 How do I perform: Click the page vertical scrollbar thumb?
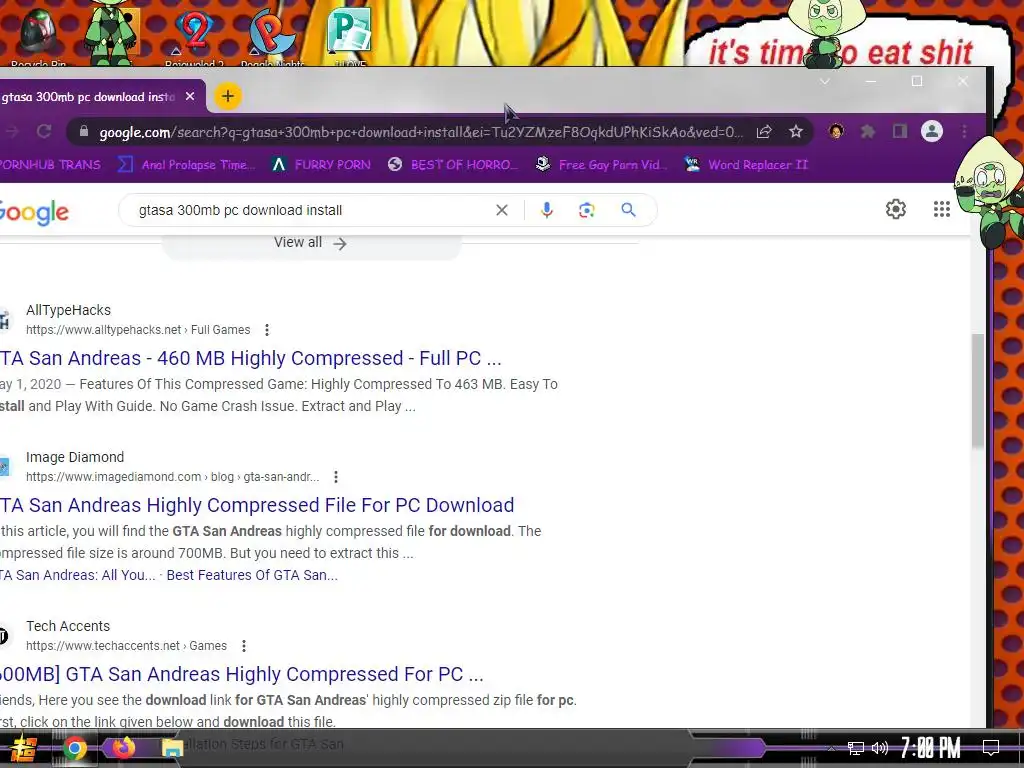pos(978,392)
